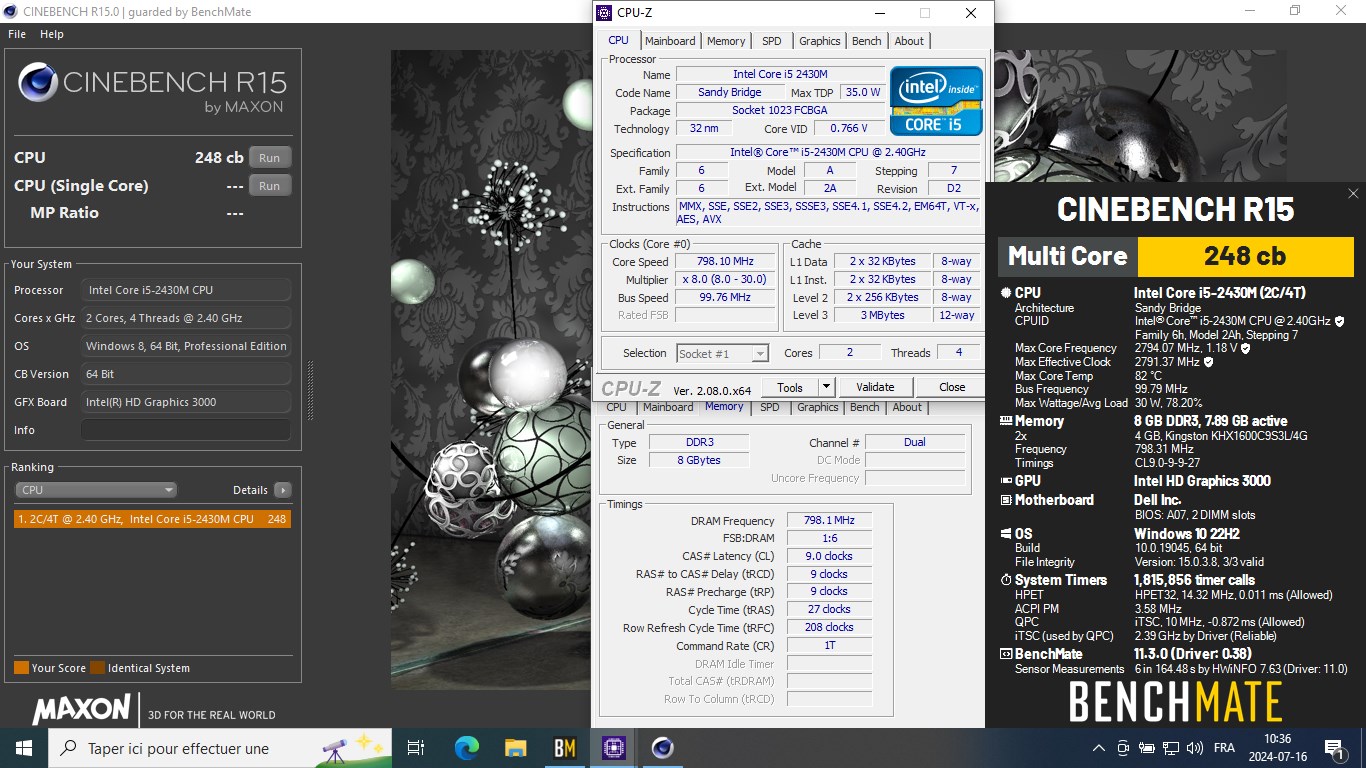Click the GFX Board field

[186, 402]
